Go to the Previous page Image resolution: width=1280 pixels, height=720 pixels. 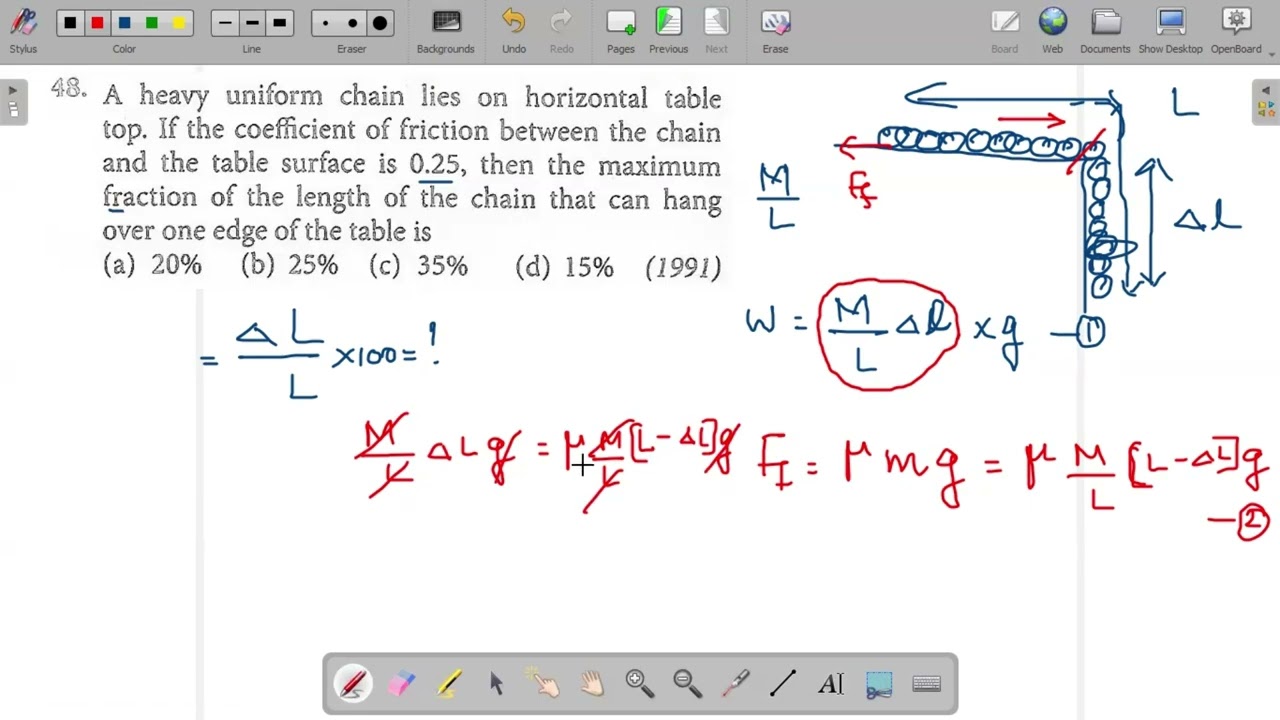point(668,31)
